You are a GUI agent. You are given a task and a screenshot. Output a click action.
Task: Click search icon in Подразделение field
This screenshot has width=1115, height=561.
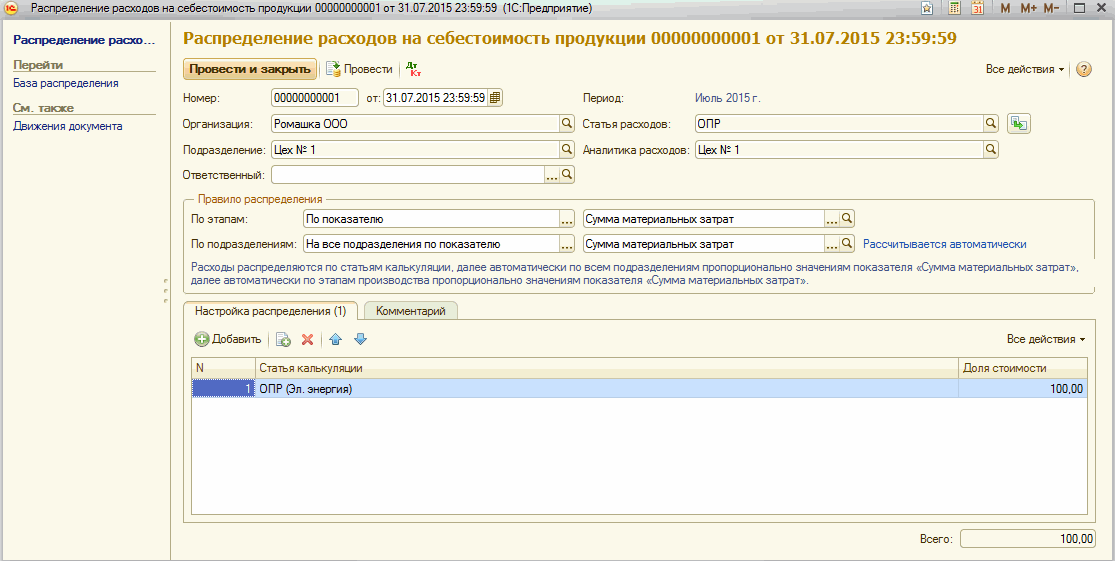[567, 149]
